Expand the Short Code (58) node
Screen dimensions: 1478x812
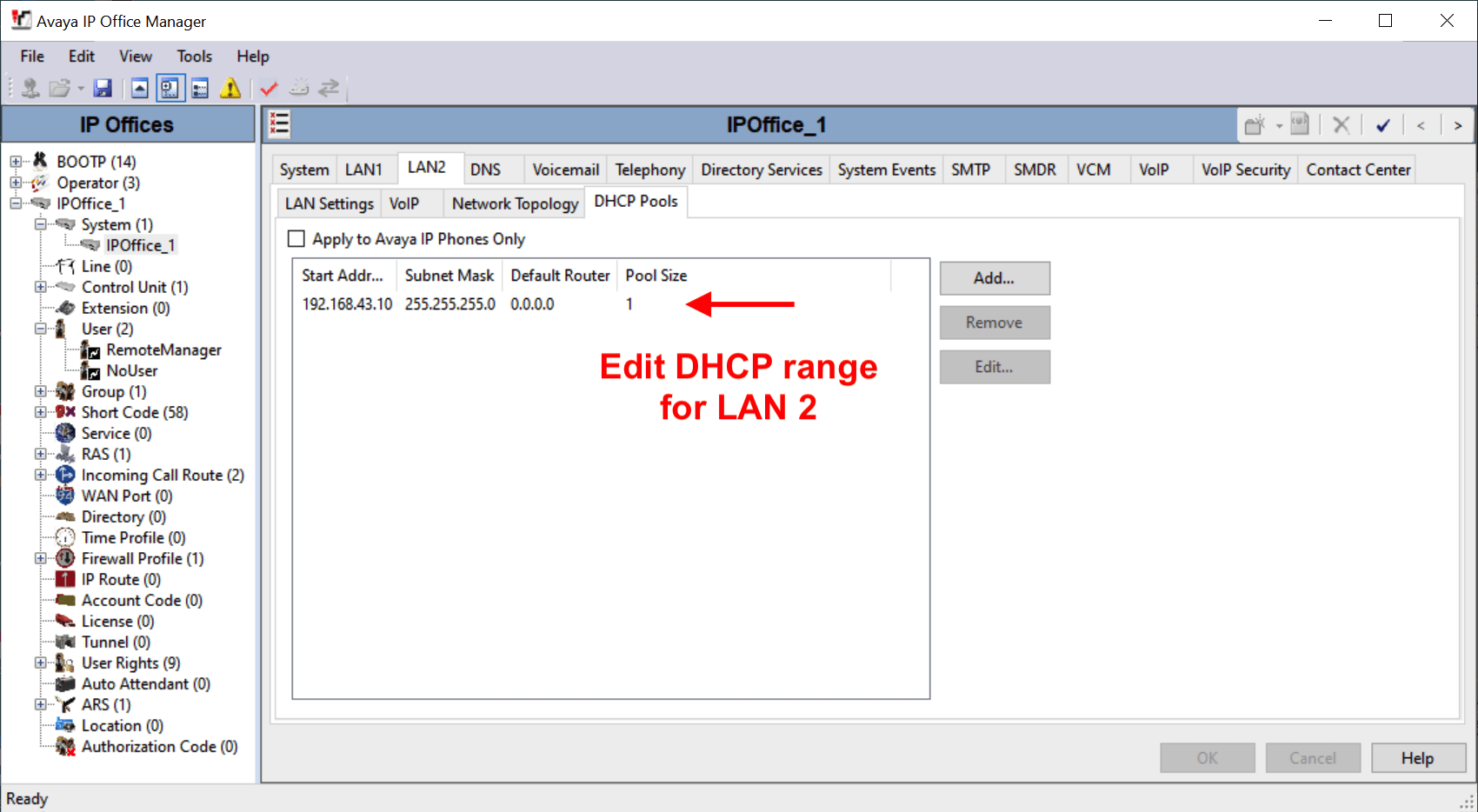40,412
